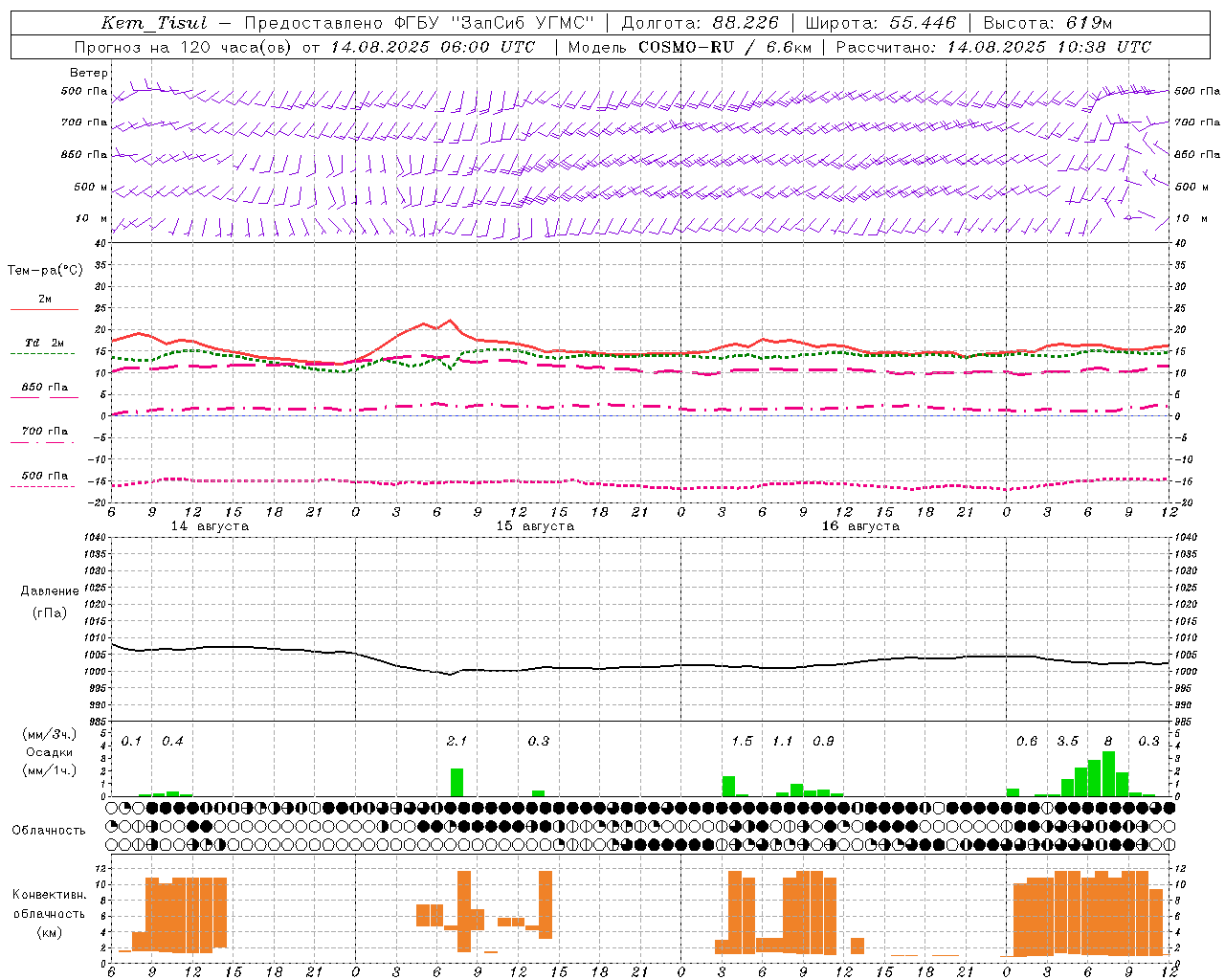The height and width of the screenshot is (980, 1225).
Task: Click the 2.1 precipitation amount
Action: coord(457,742)
